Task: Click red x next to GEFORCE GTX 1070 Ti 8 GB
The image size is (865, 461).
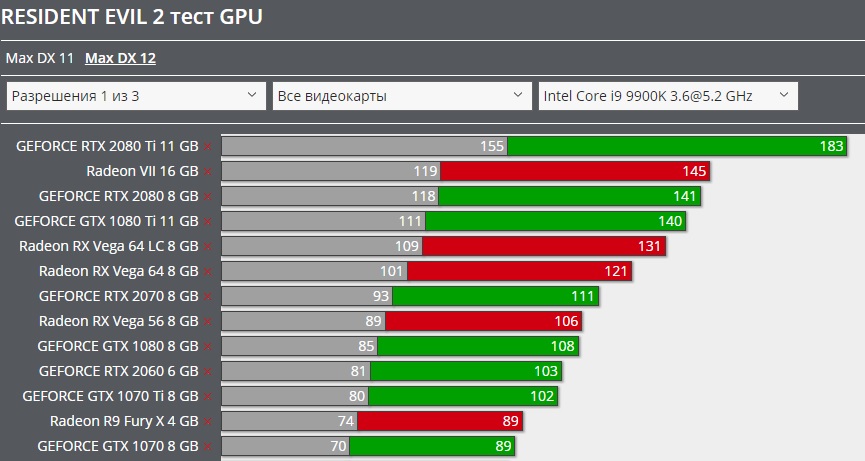Action: click(x=207, y=396)
